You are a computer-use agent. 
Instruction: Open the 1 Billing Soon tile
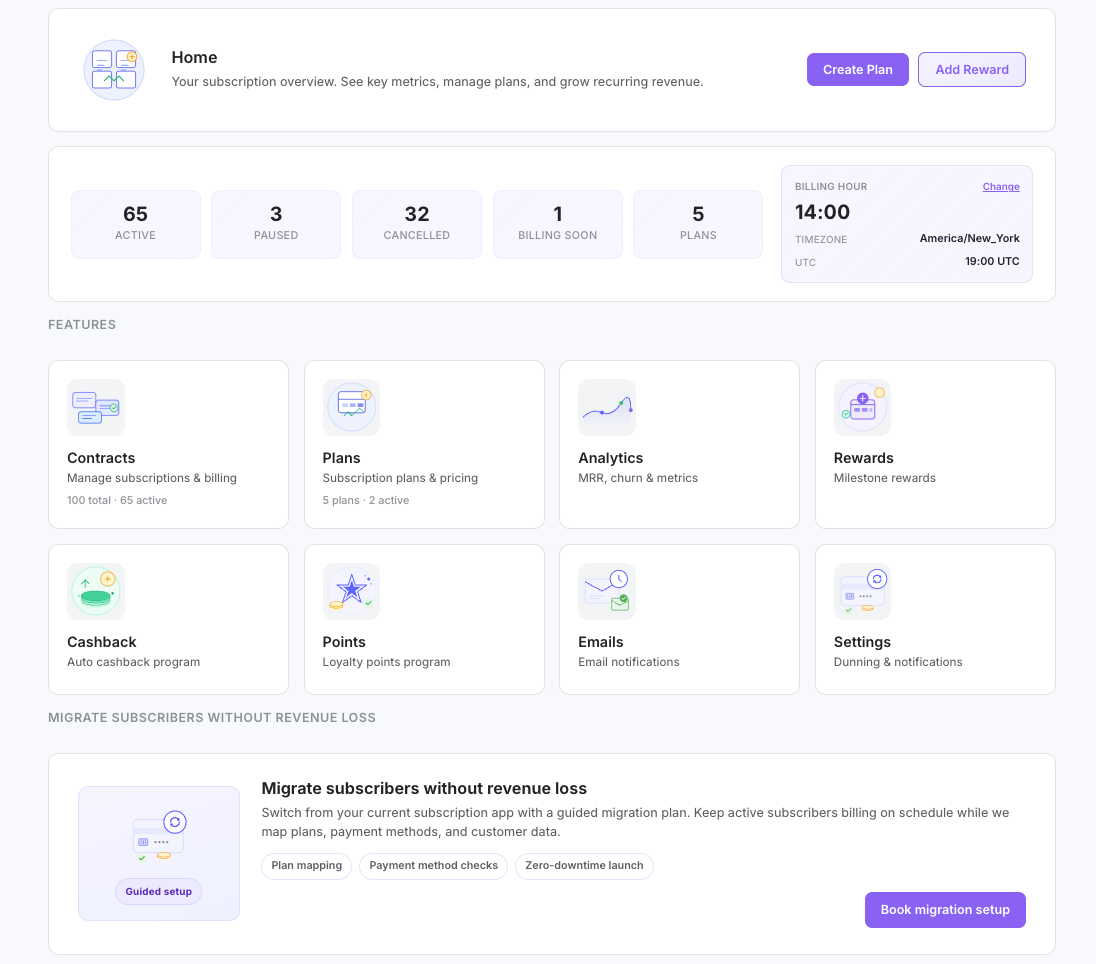(x=558, y=224)
